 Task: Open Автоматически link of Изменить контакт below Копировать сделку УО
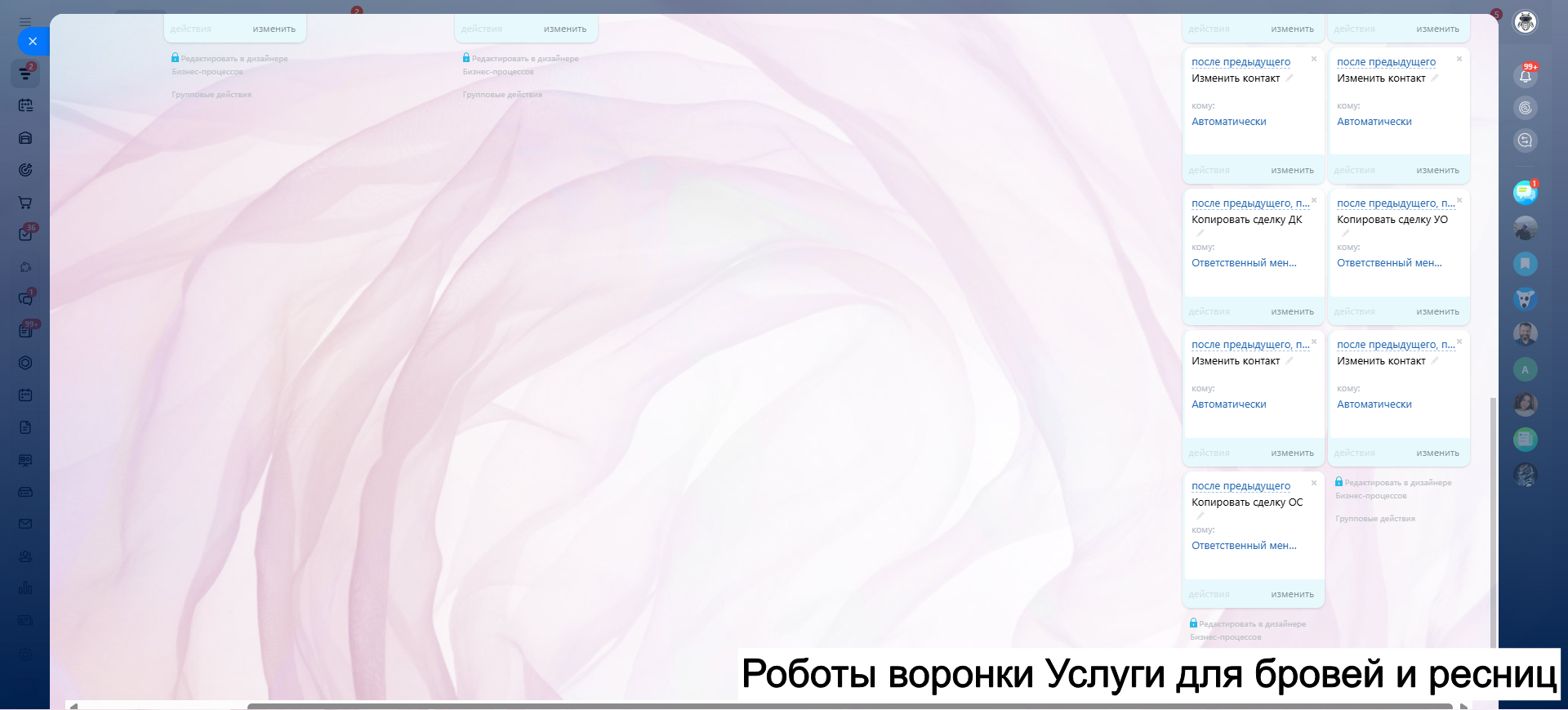(x=1374, y=404)
